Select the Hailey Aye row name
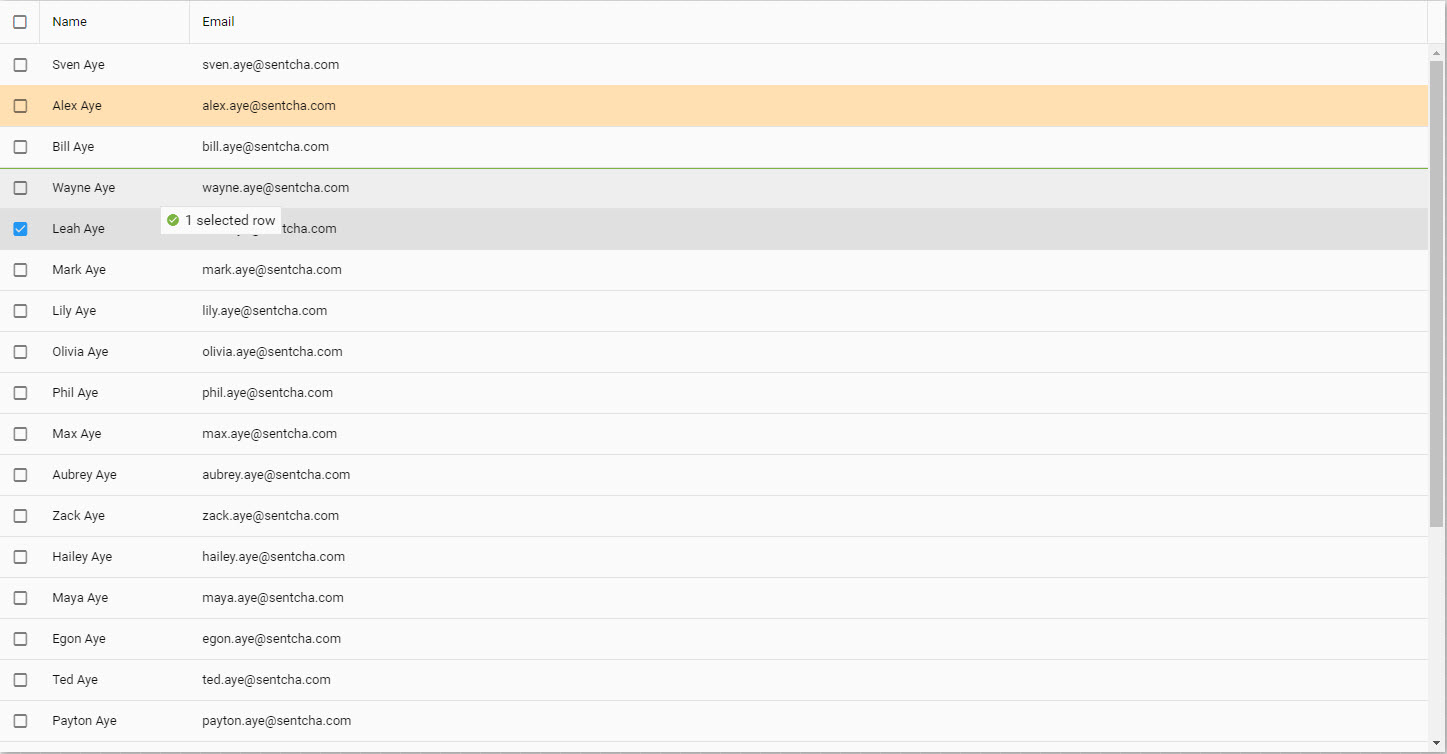The height and width of the screenshot is (754, 1447). point(82,557)
